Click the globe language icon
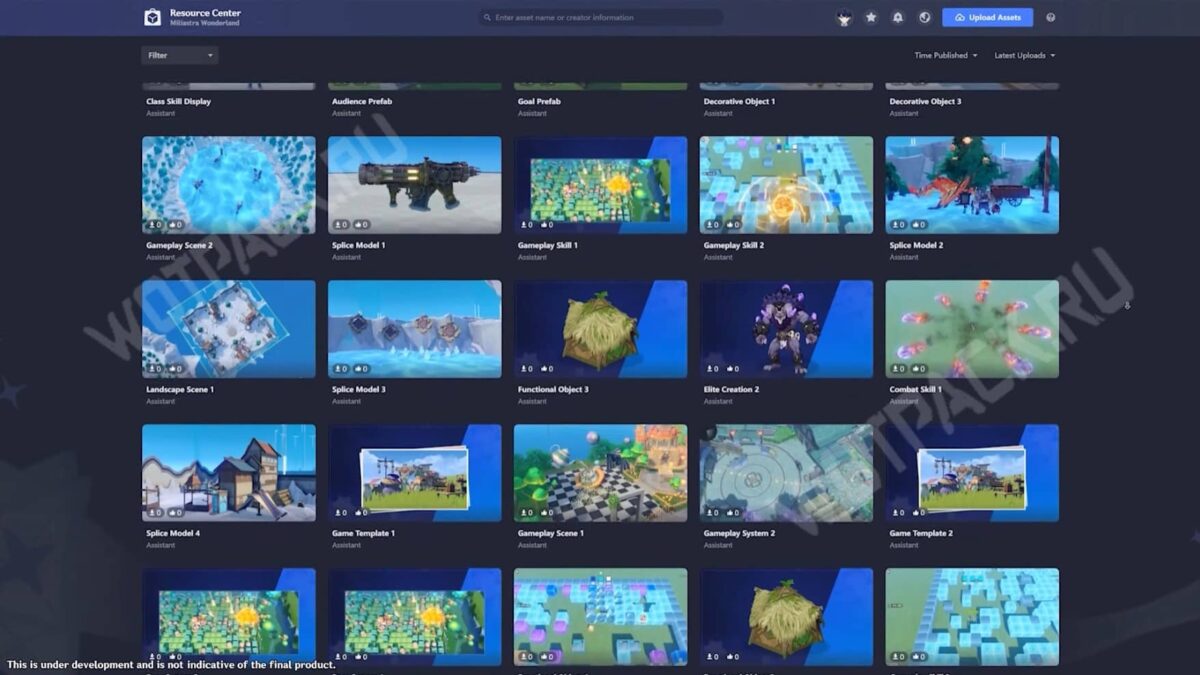Image resolution: width=1200 pixels, height=675 pixels. coord(925,17)
